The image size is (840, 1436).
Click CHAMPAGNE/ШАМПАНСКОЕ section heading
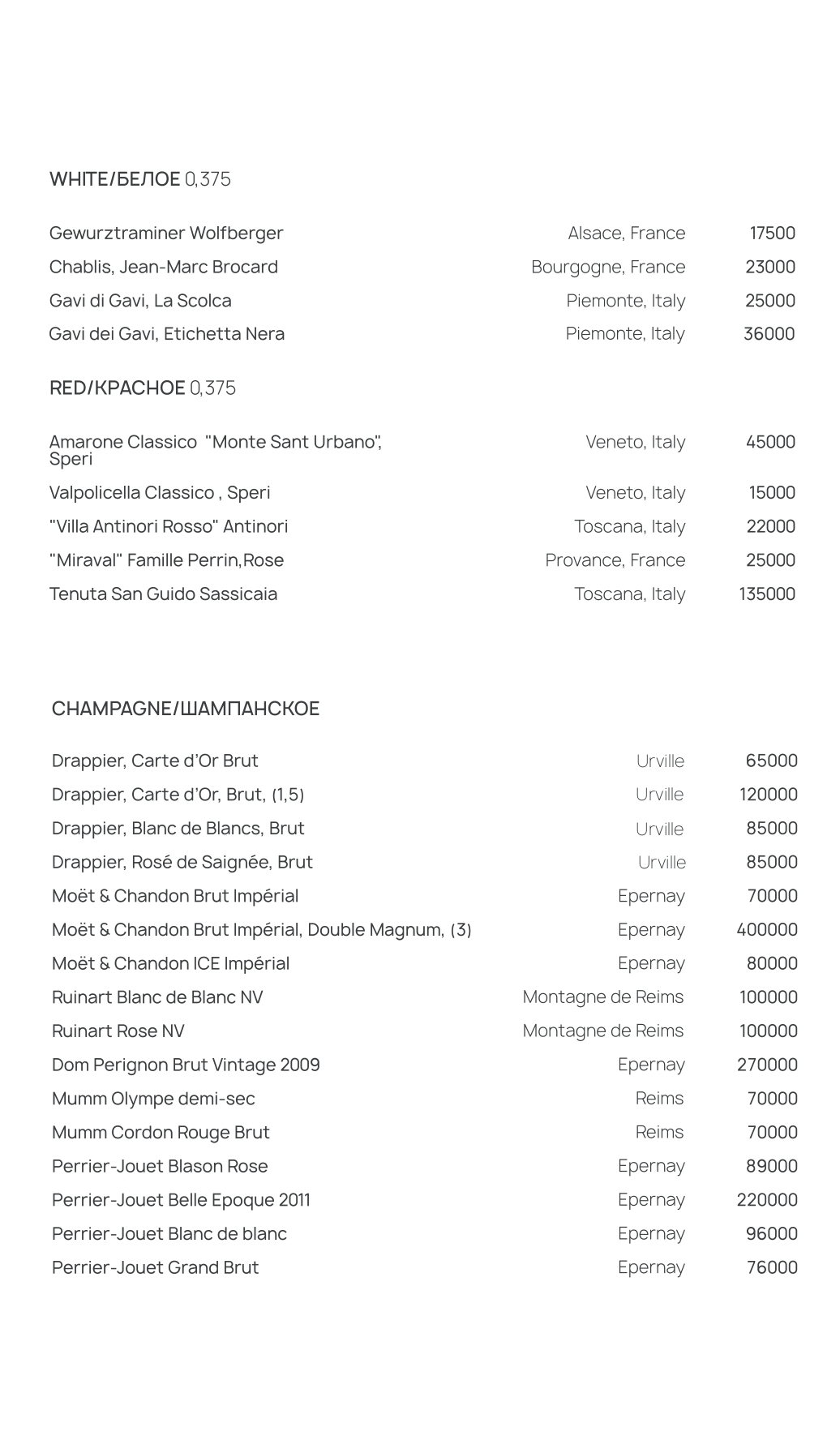point(186,709)
